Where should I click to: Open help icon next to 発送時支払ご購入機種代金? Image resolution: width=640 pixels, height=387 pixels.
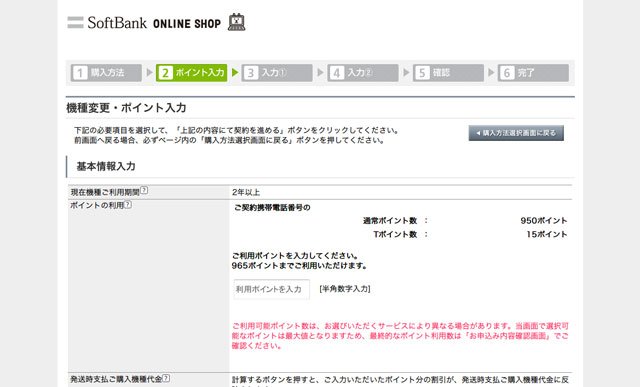click(x=166, y=378)
